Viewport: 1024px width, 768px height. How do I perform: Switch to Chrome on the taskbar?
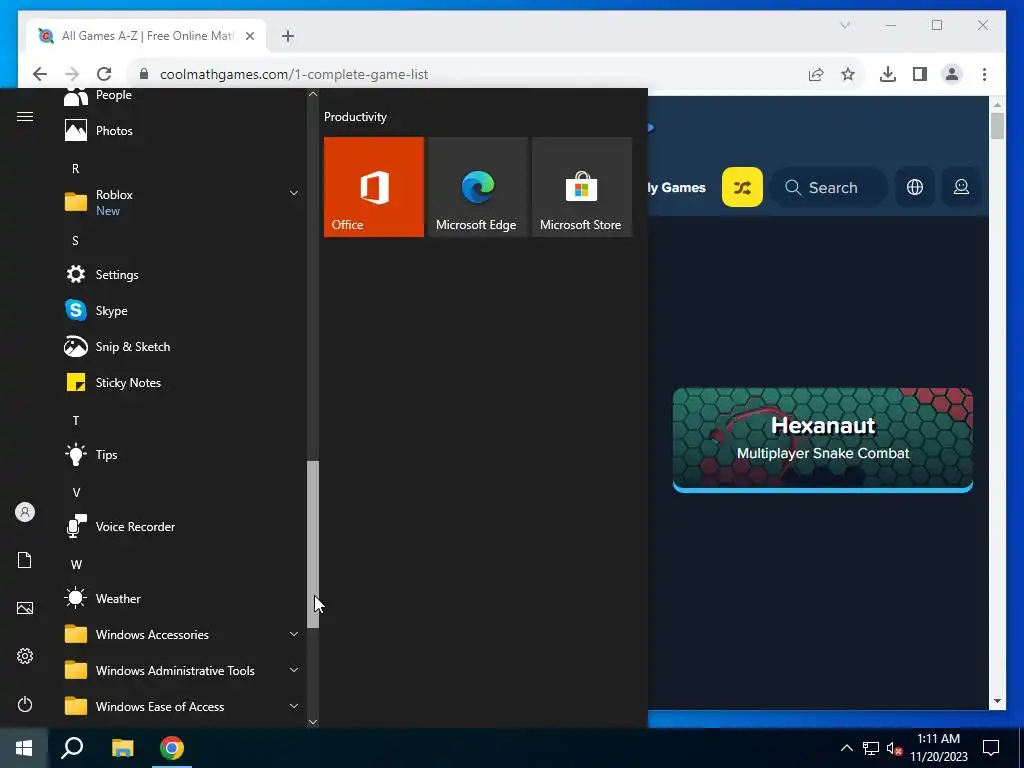[172, 748]
